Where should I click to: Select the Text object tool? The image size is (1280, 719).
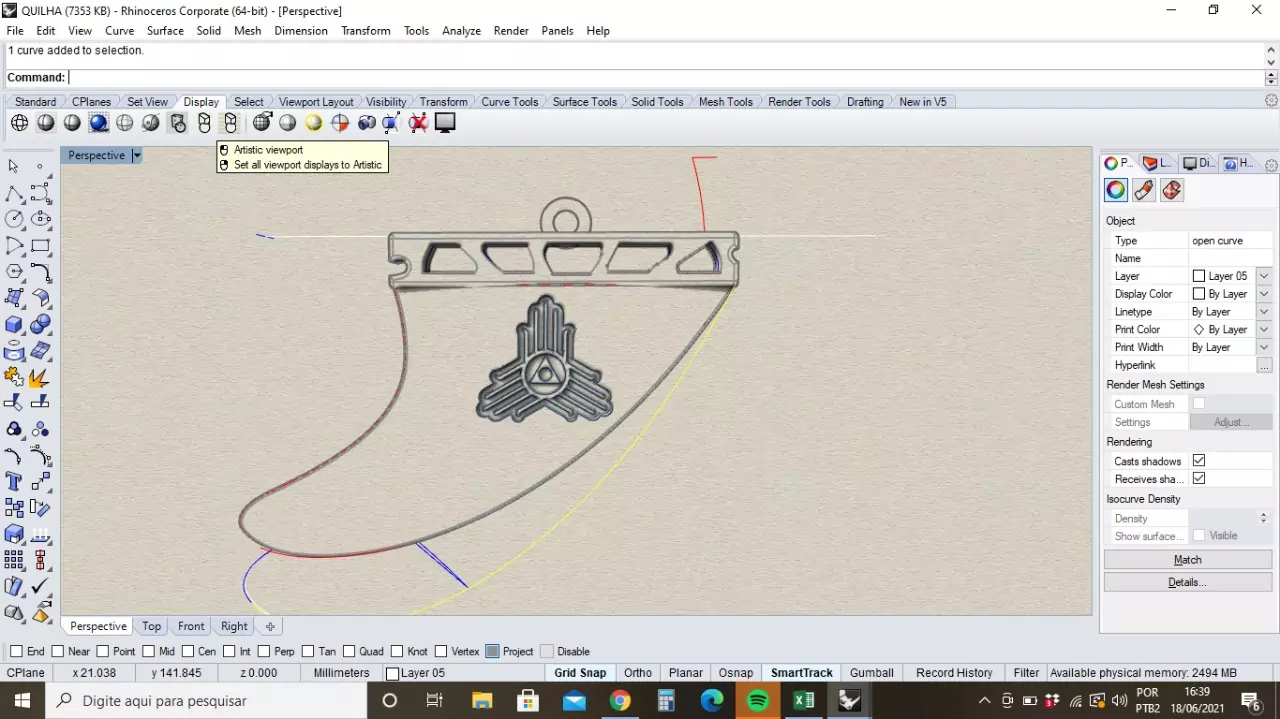point(14,481)
